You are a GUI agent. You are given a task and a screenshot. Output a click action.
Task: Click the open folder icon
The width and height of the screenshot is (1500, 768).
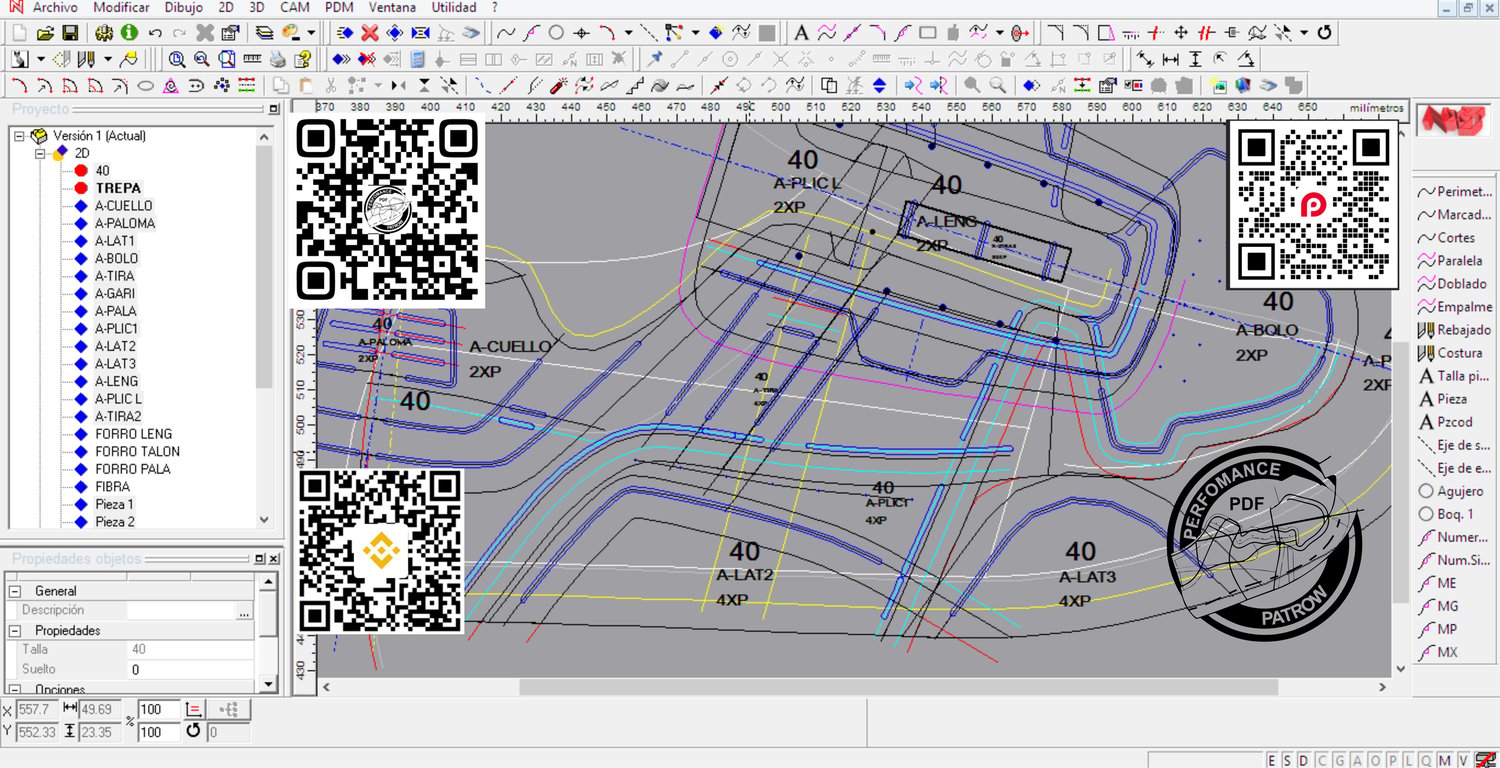click(x=45, y=33)
